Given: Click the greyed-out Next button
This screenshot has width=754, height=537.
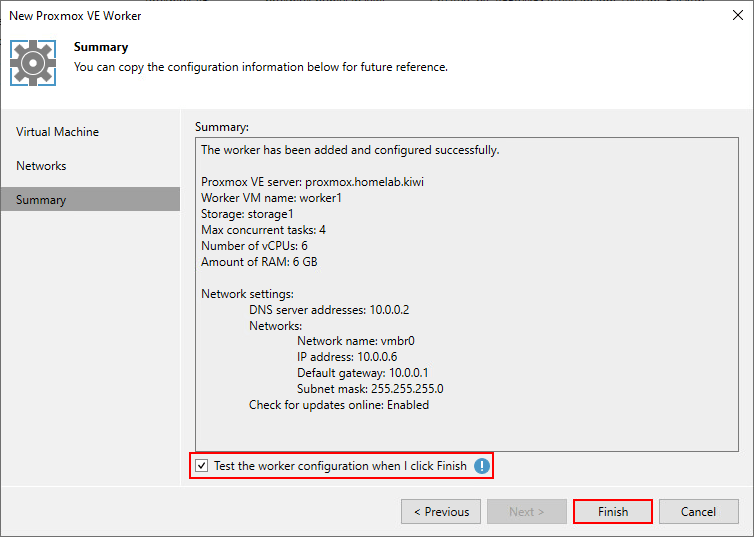Looking at the screenshot, I should coord(526,512).
